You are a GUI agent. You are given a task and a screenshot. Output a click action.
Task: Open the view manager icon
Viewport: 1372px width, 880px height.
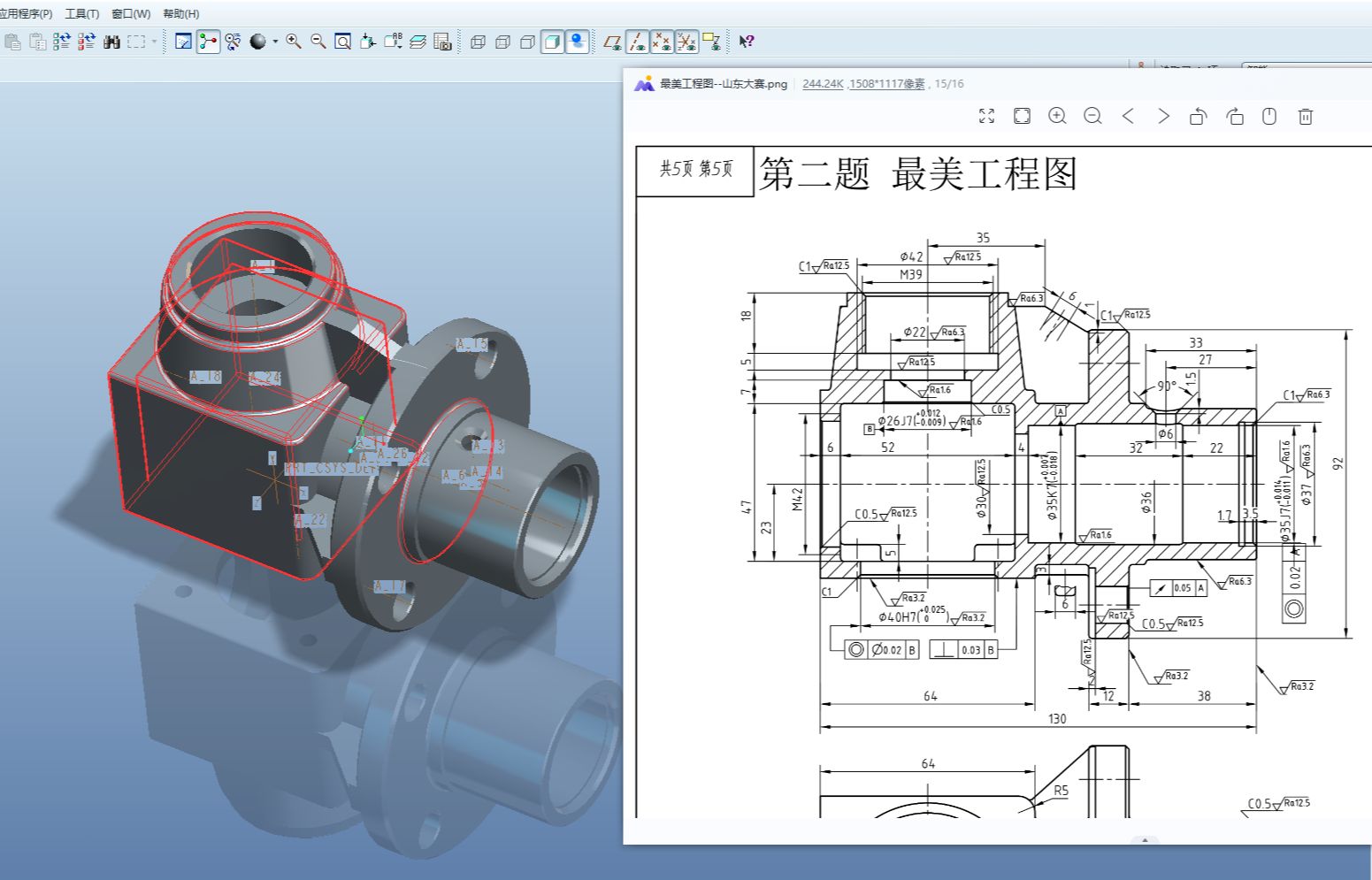(x=443, y=42)
